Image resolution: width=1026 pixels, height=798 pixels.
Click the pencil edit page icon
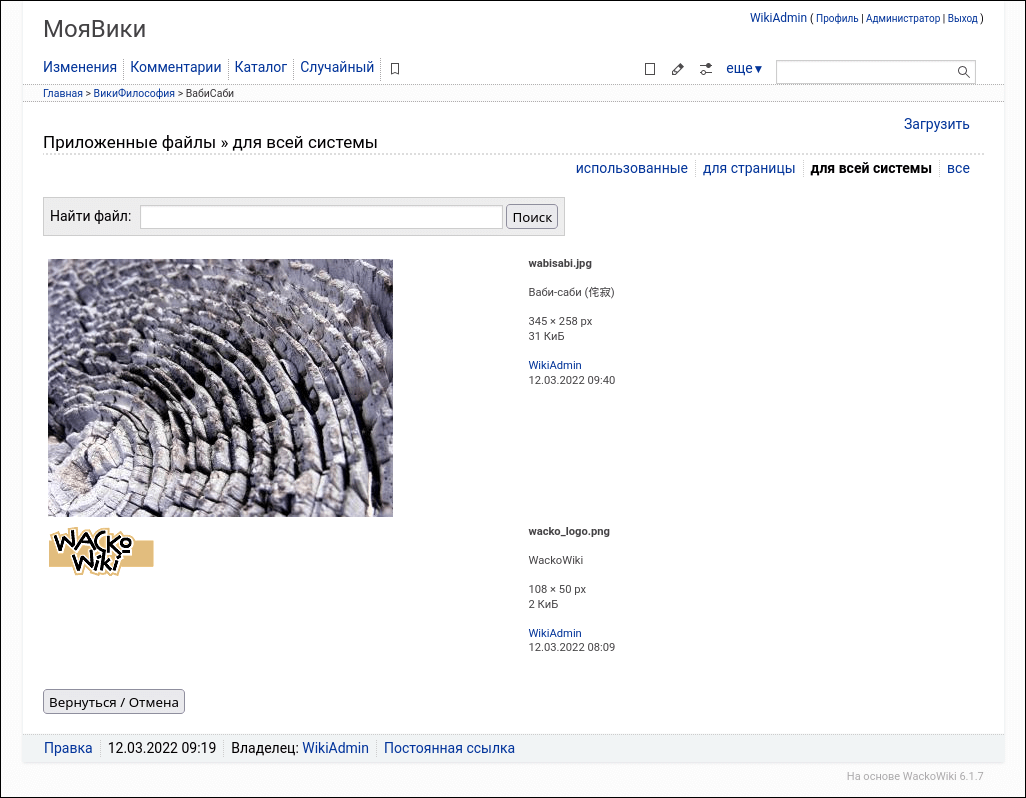pos(678,69)
